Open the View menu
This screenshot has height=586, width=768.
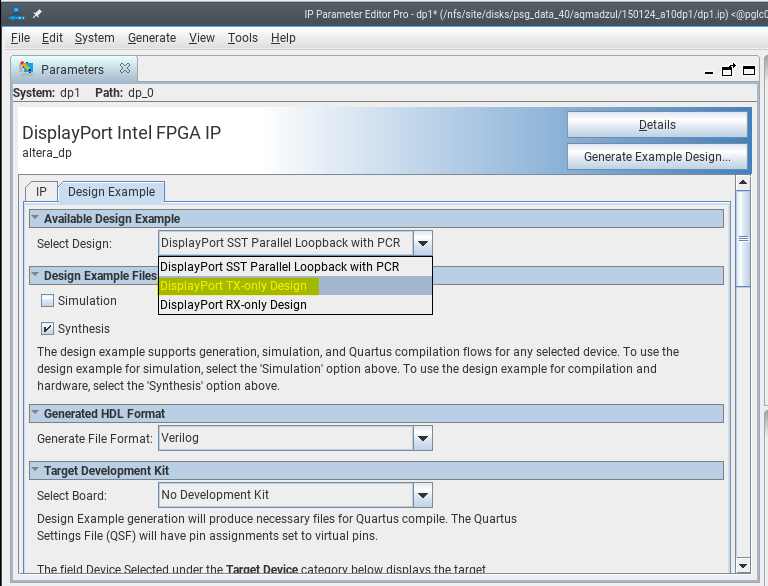point(202,38)
